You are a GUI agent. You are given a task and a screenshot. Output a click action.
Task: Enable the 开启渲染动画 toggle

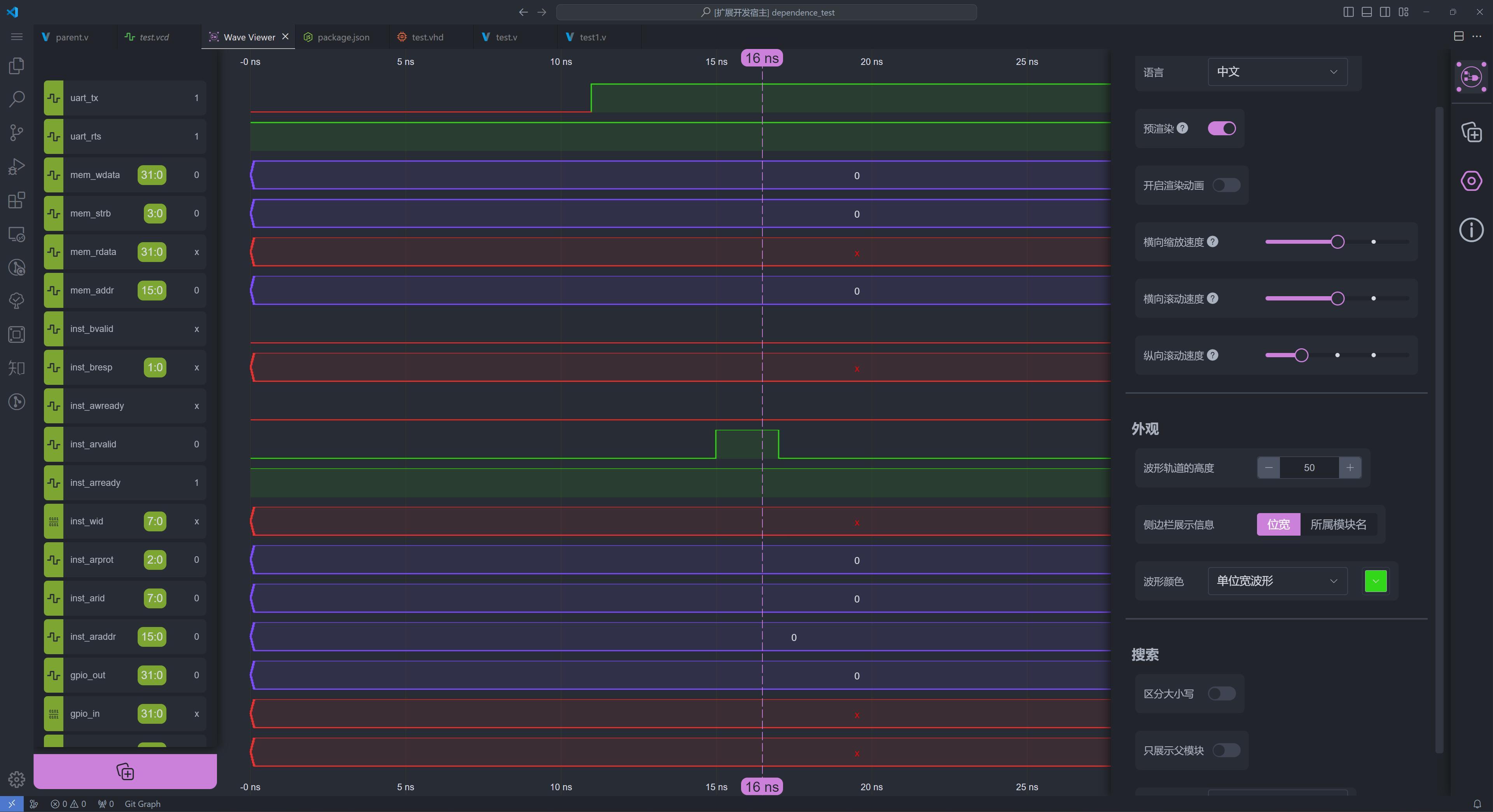point(1226,185)
